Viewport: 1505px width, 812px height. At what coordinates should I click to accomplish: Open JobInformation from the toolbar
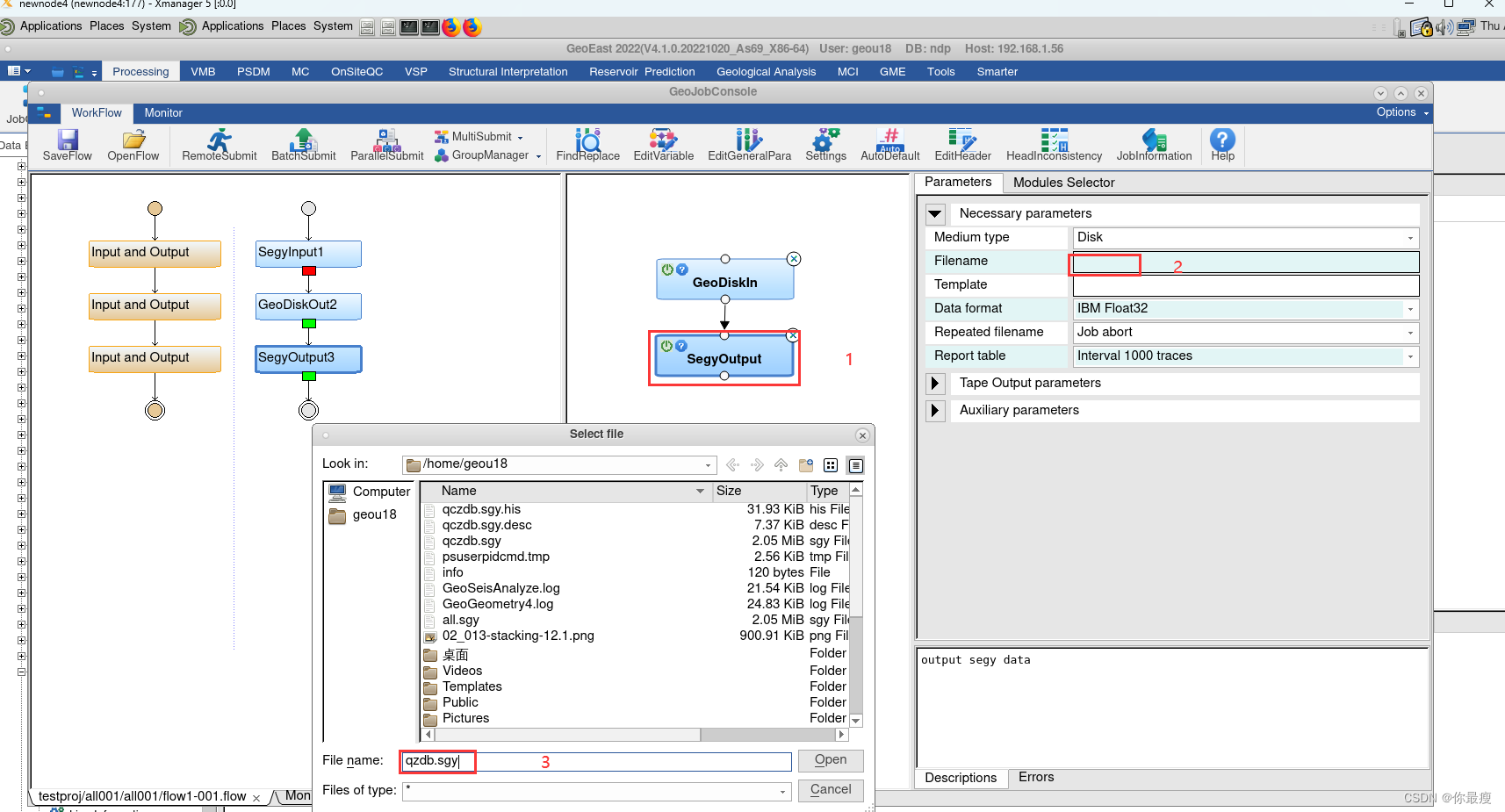point(1154,140)
